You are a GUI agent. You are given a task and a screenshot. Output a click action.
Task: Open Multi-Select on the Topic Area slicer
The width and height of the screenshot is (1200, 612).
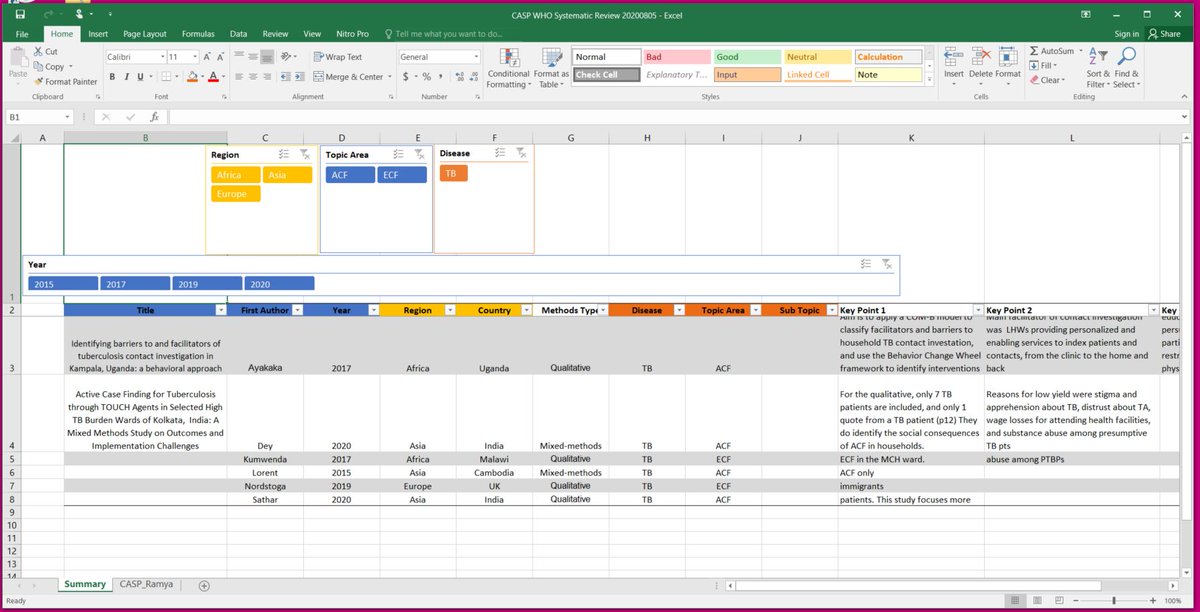[x=397, y=153]
